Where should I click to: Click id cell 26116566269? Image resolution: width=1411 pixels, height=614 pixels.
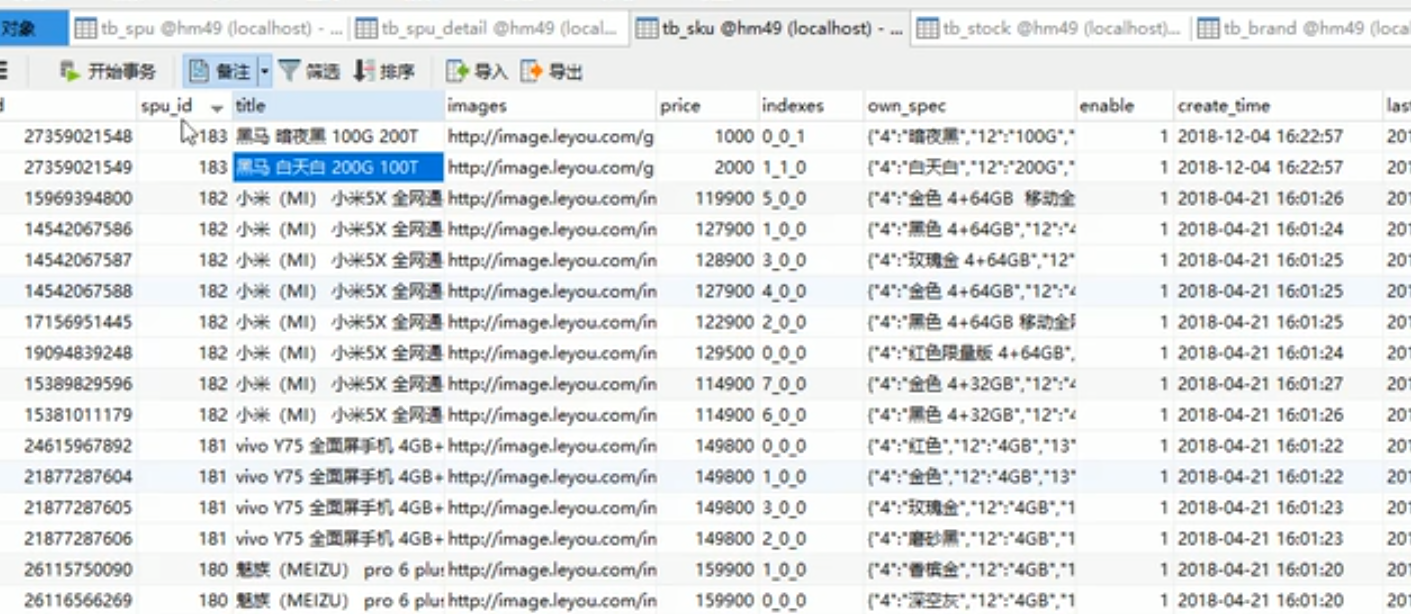[78, 600]
